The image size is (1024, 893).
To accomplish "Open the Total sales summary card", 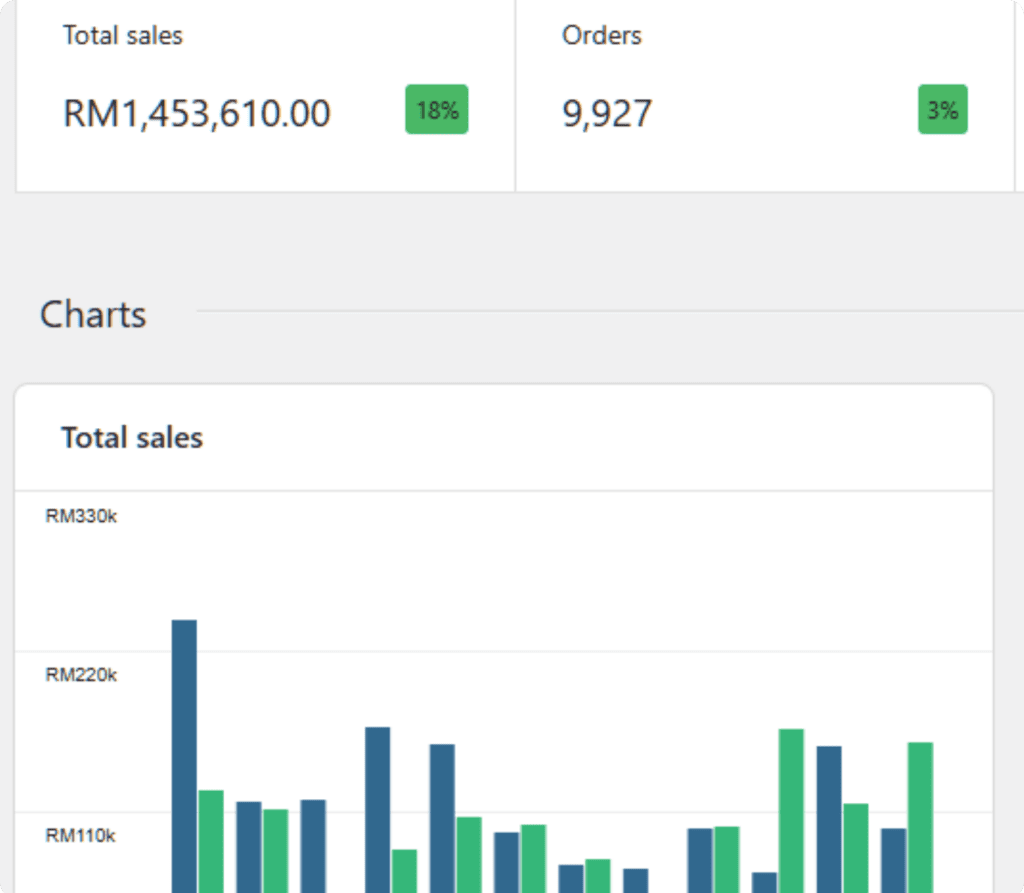I will pos(265,95).
